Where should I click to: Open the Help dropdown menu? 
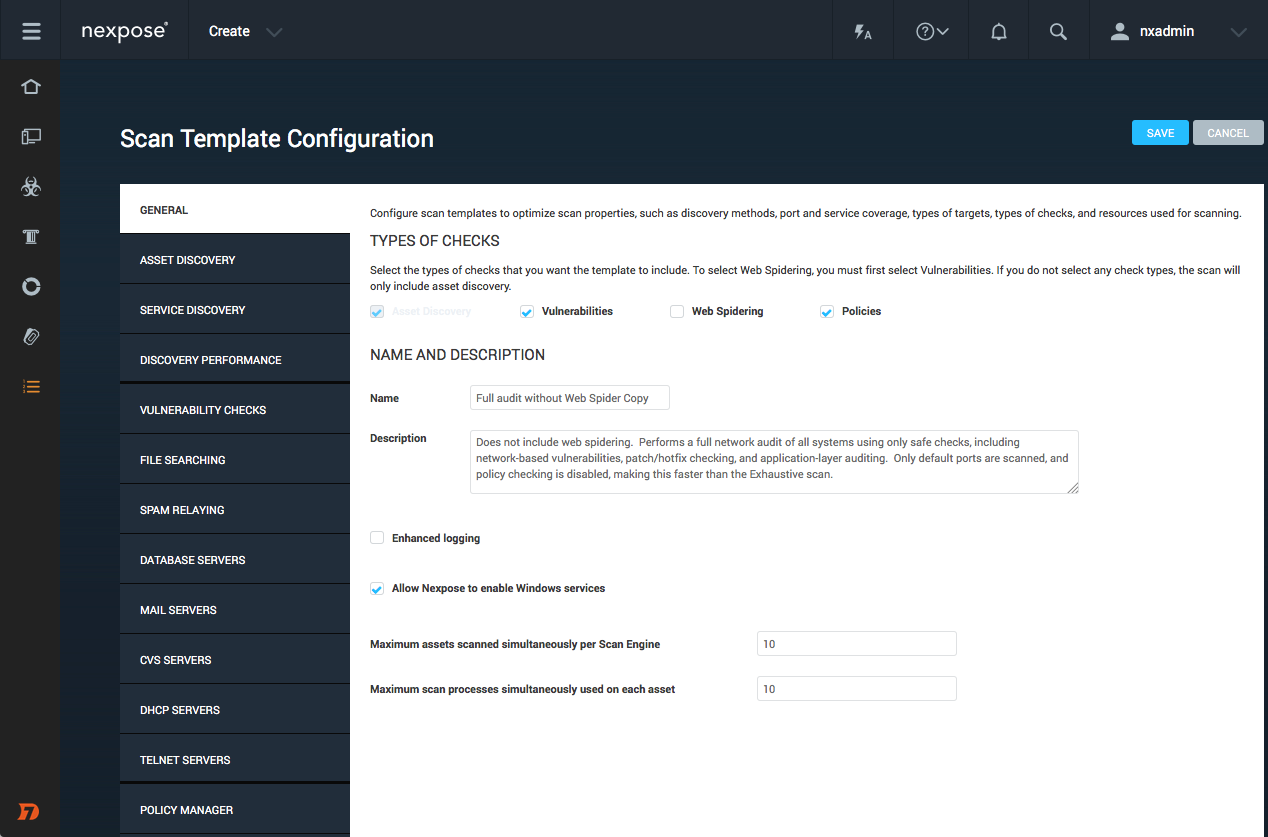[932, 32]
